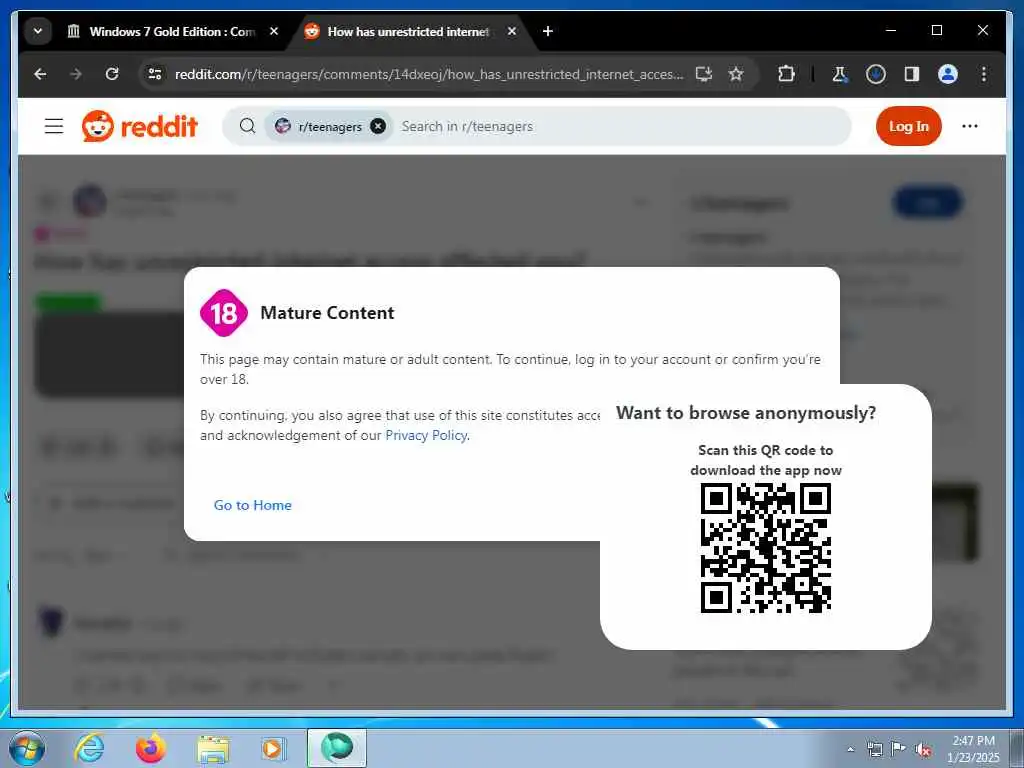Launch Firefox from taskbar

(151, 748)
